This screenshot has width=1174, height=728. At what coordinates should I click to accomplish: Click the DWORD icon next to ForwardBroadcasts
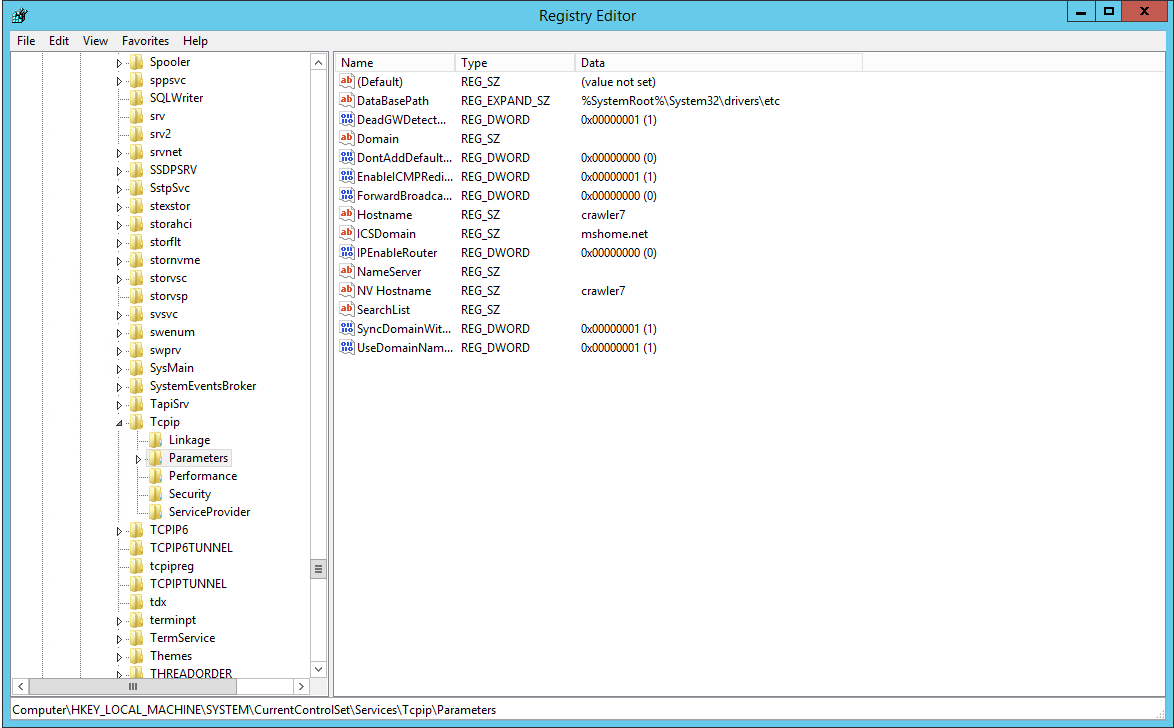pyautogui.click(x=347, y=196)
